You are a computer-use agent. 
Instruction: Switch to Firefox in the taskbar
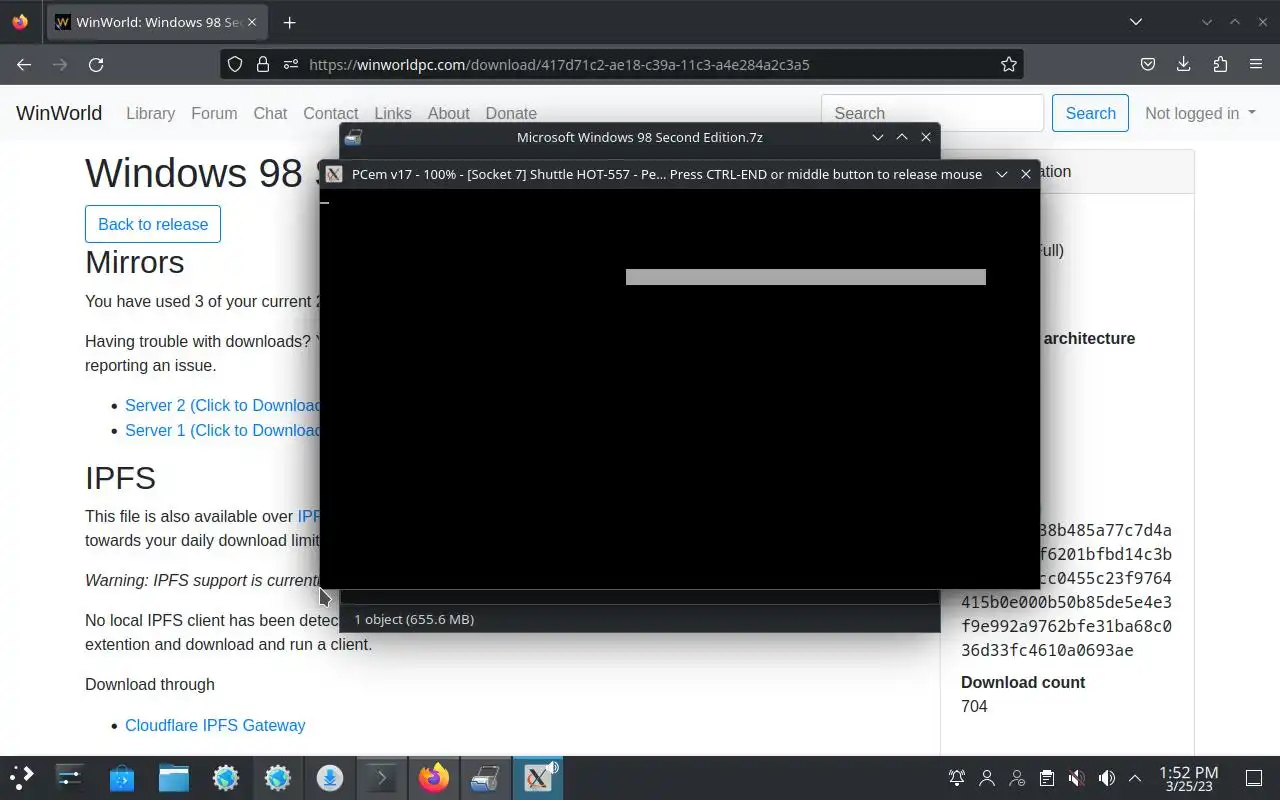coord(434,778)
